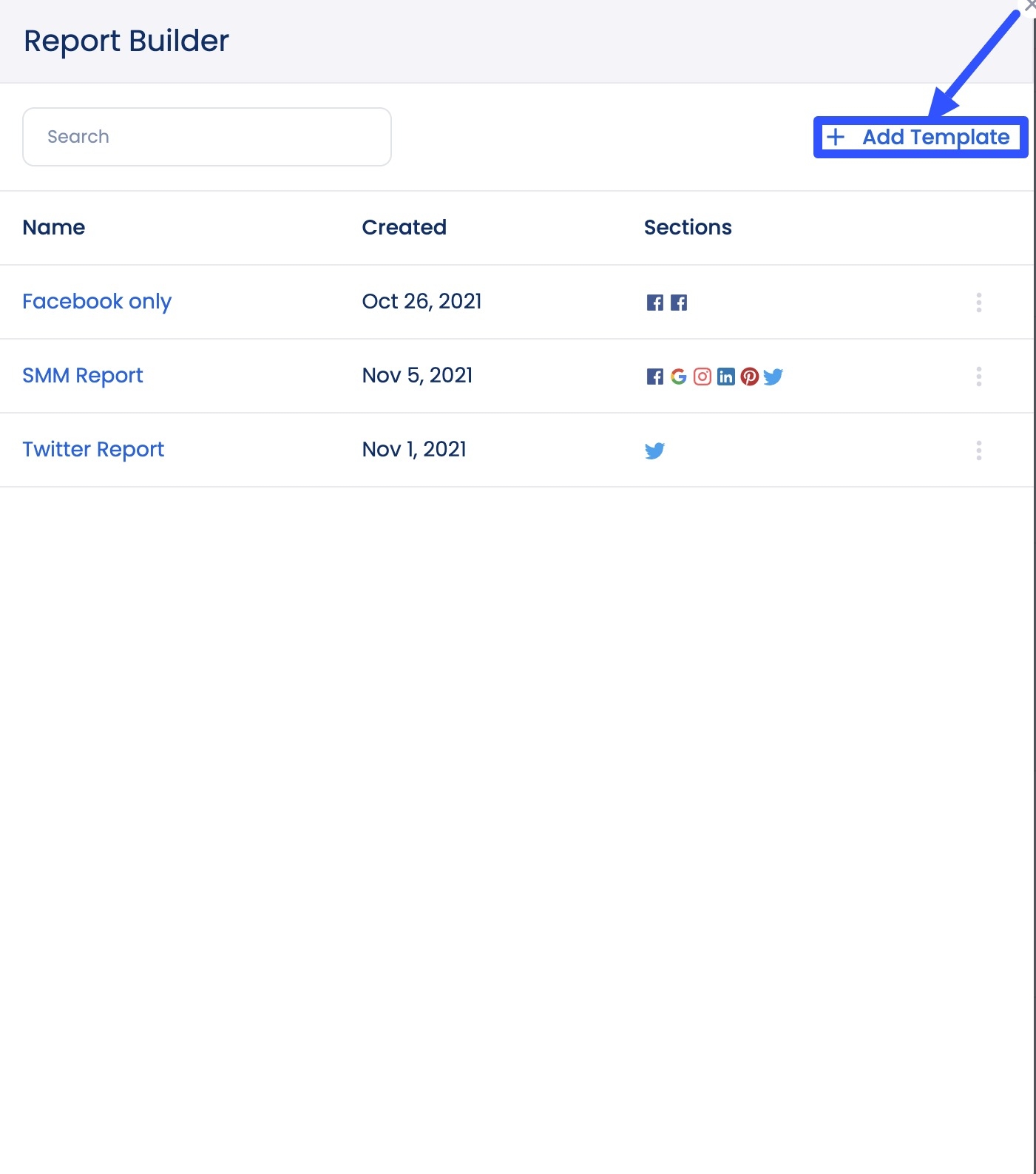The image size is (1036, 1174).
Task: Click LinkedIn icon in SMM Report row
Action: (726, 377)
